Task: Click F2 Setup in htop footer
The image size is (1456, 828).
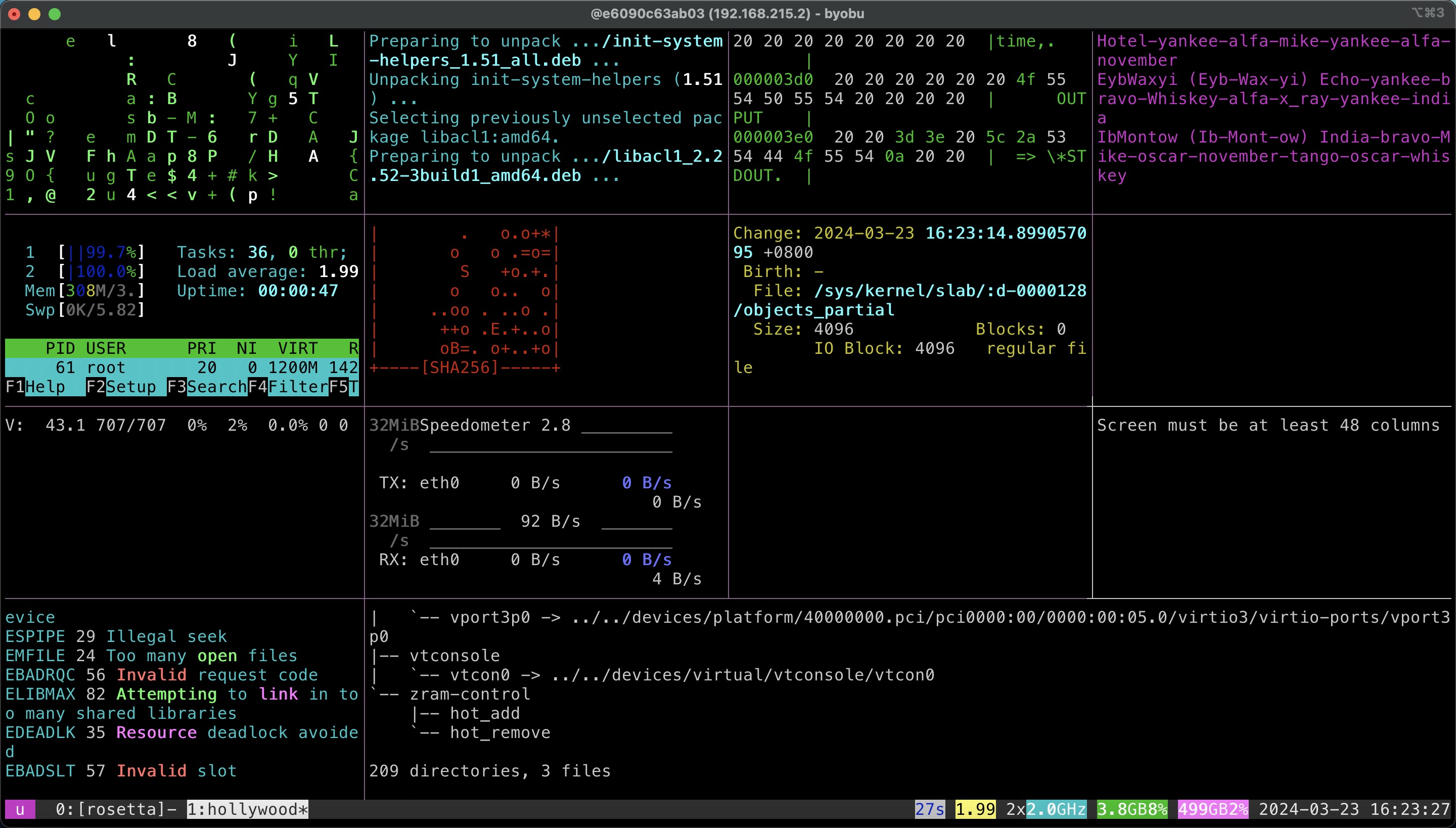Action: 121,387
